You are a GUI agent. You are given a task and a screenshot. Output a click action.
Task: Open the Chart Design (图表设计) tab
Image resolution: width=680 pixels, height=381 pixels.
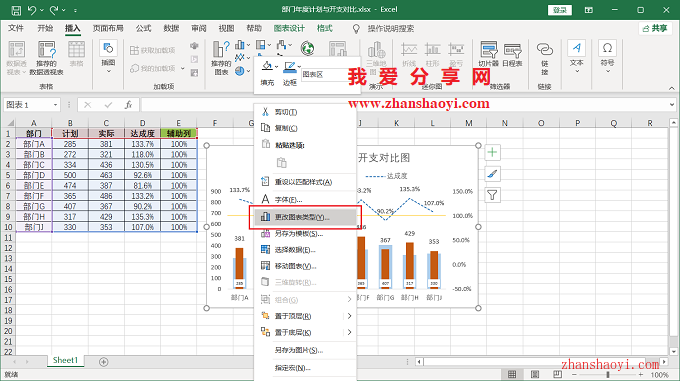coord(289,29)
